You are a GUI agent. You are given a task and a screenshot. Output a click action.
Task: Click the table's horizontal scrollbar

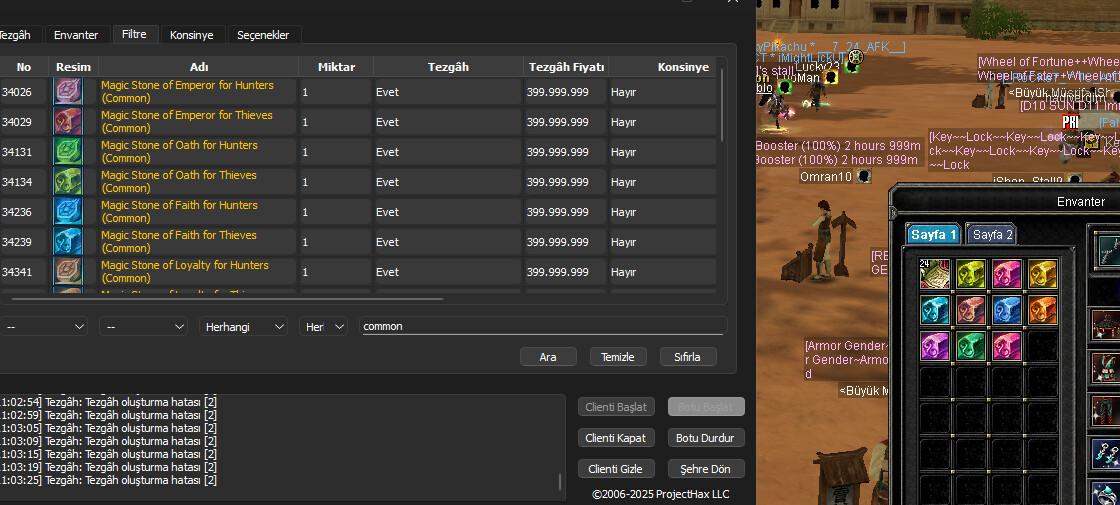point(222,298)
